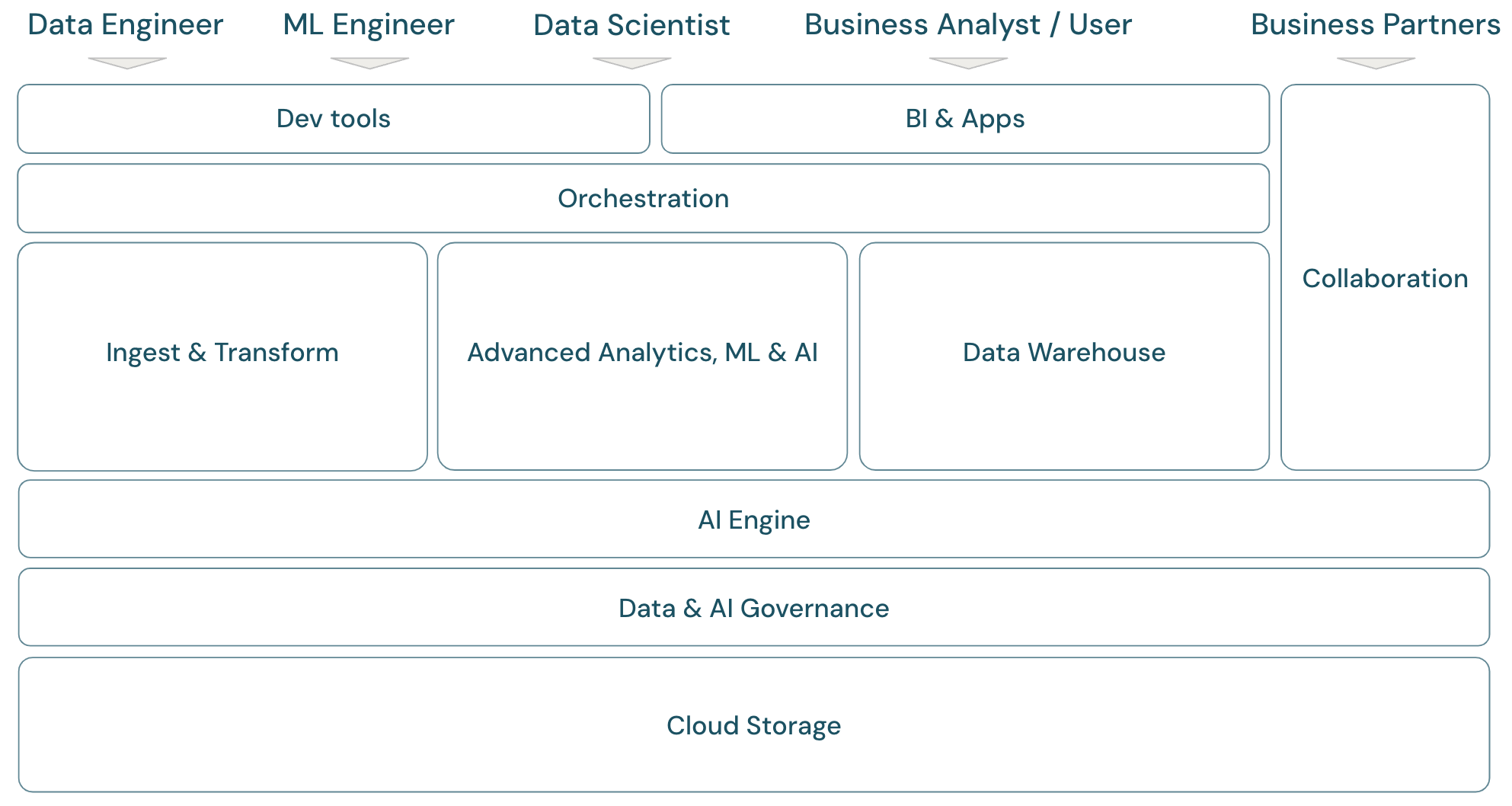Select the Business Partners persona label

pyautogui.click(x=1375, y=24)
